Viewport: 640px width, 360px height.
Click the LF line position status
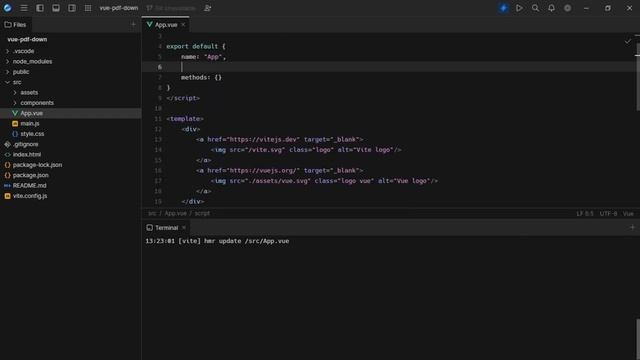(584, 214)
